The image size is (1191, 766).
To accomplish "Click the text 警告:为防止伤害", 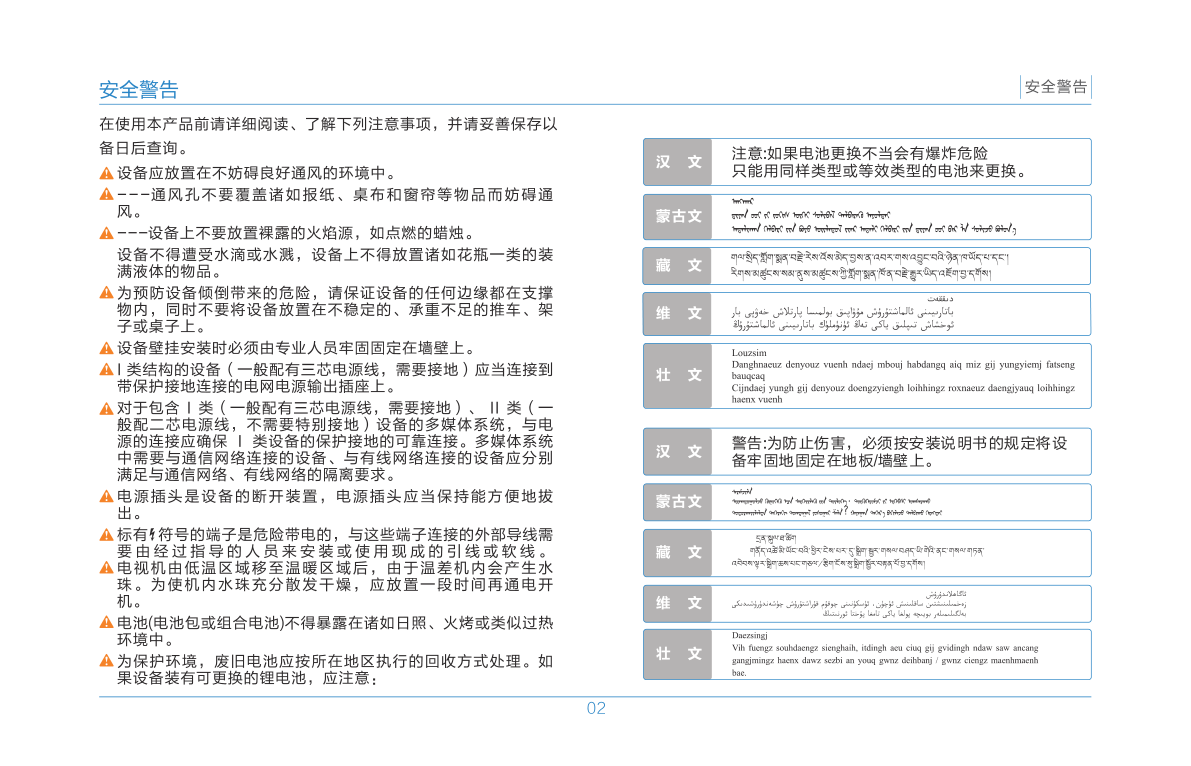I will coord(793,444).
